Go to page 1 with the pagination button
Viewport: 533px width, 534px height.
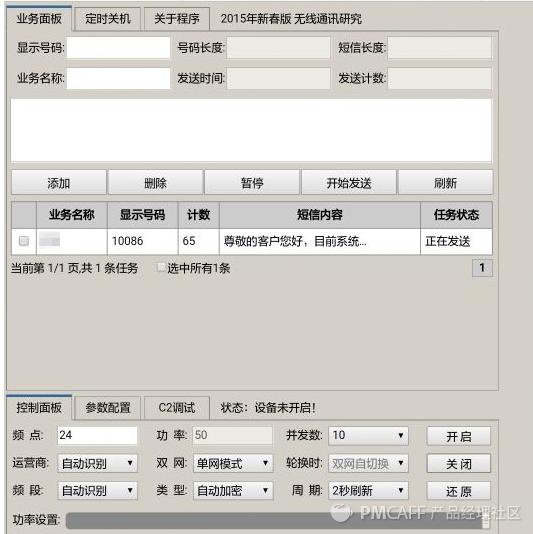coord(482,268)
